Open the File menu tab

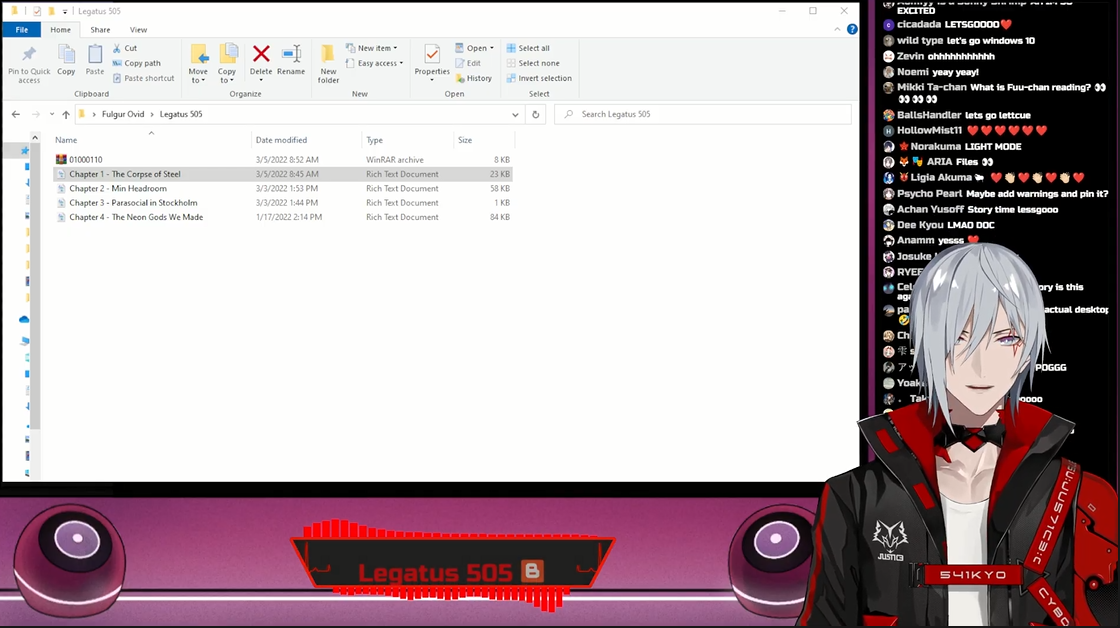click(x=21, y=30)
